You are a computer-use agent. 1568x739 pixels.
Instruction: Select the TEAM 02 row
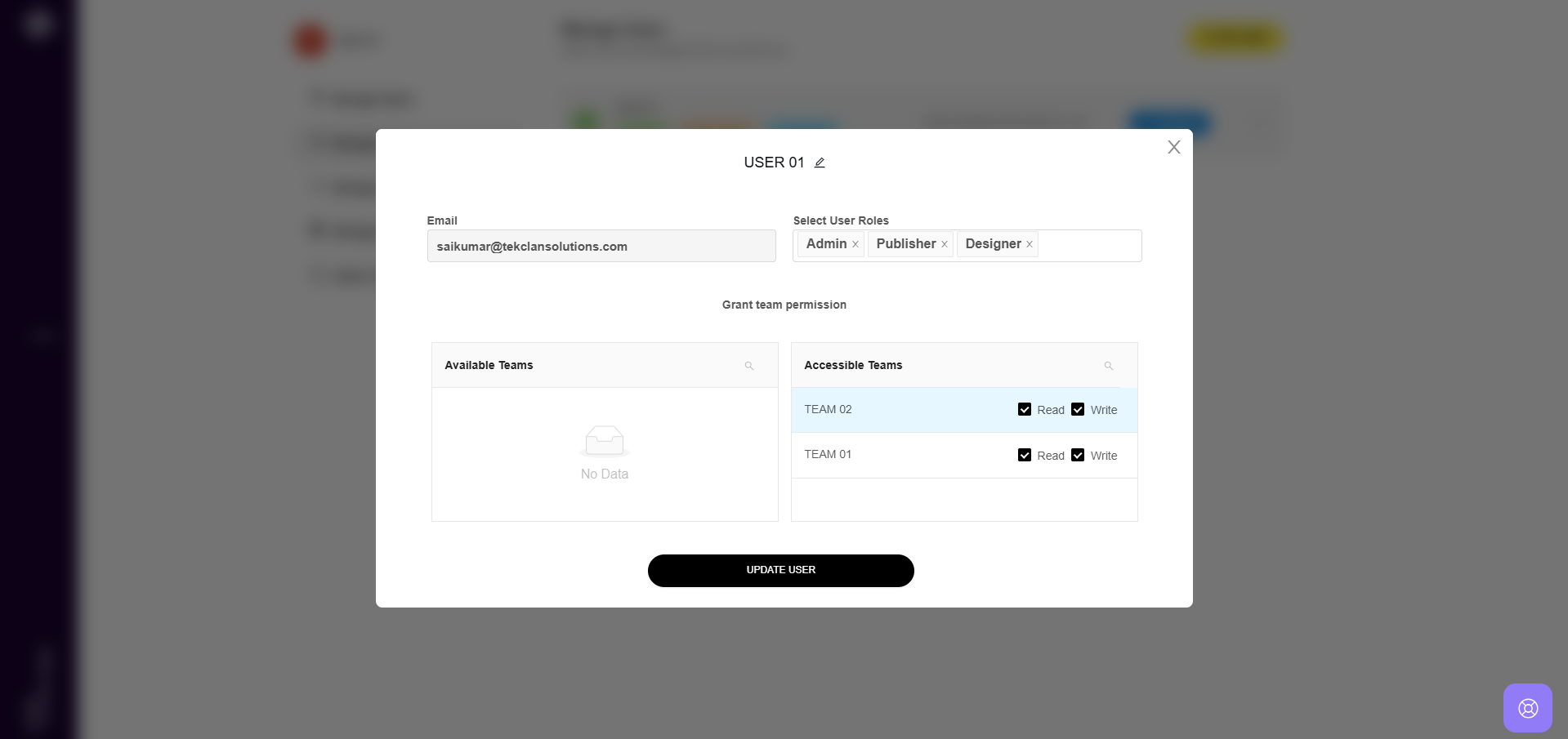click(x=899, y=410)
